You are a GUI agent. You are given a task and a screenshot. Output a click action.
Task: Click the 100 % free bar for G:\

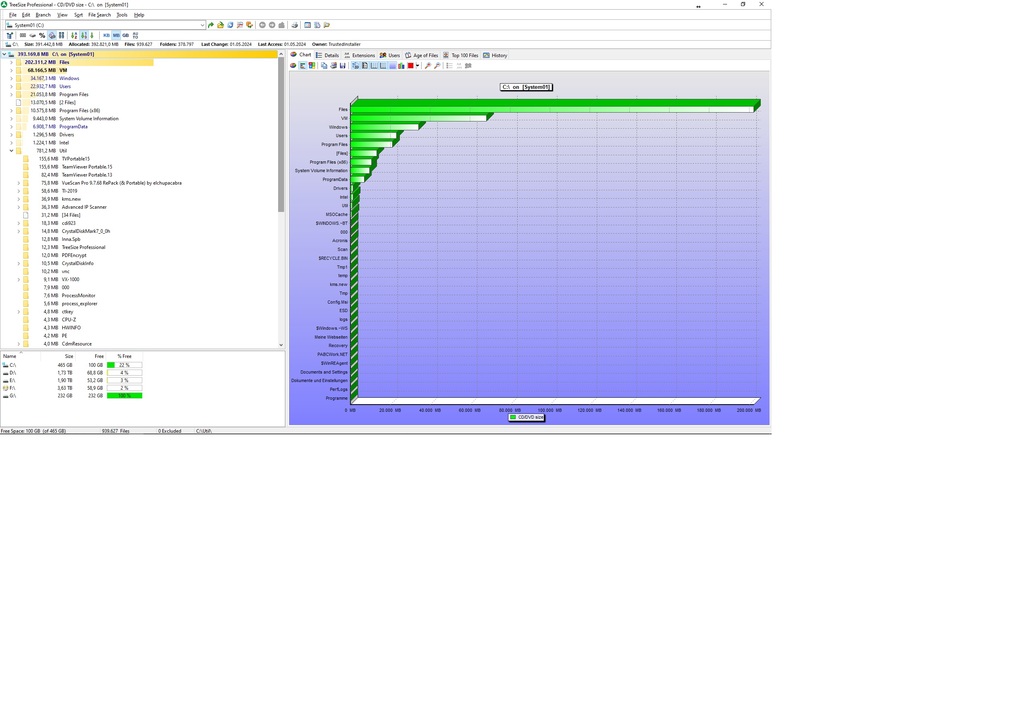click(124, 396)
